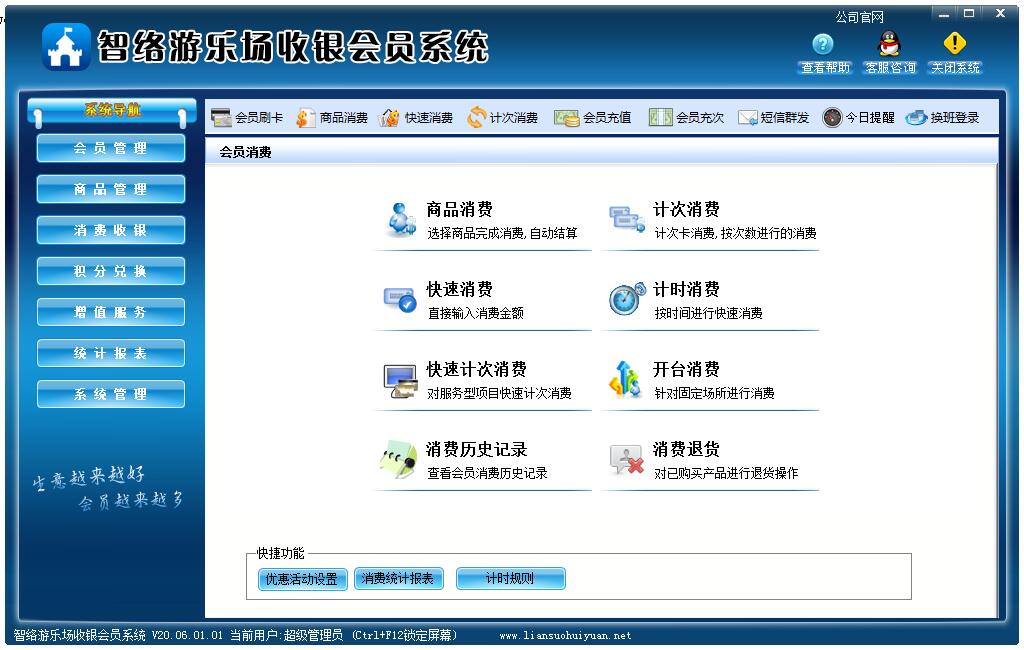Open the 商品消费 heading in main panel
1024x650 pixels.
(x=460, y=210)
